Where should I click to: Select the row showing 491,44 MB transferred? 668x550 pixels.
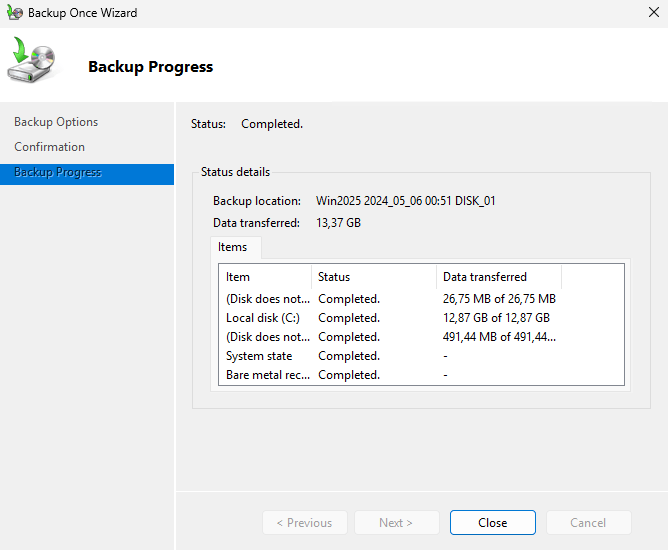coord(498,337)
